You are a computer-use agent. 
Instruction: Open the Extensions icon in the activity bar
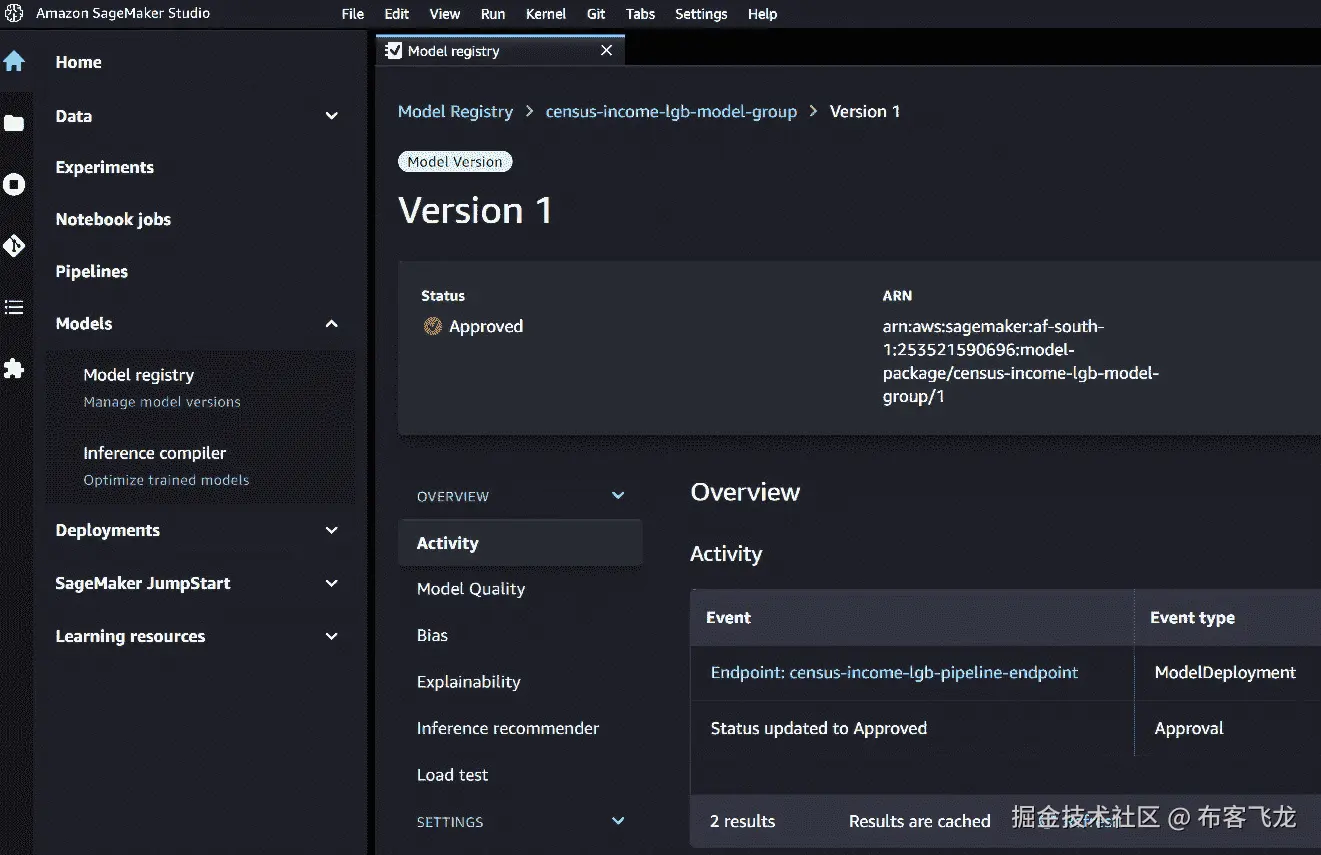point(15,369)
